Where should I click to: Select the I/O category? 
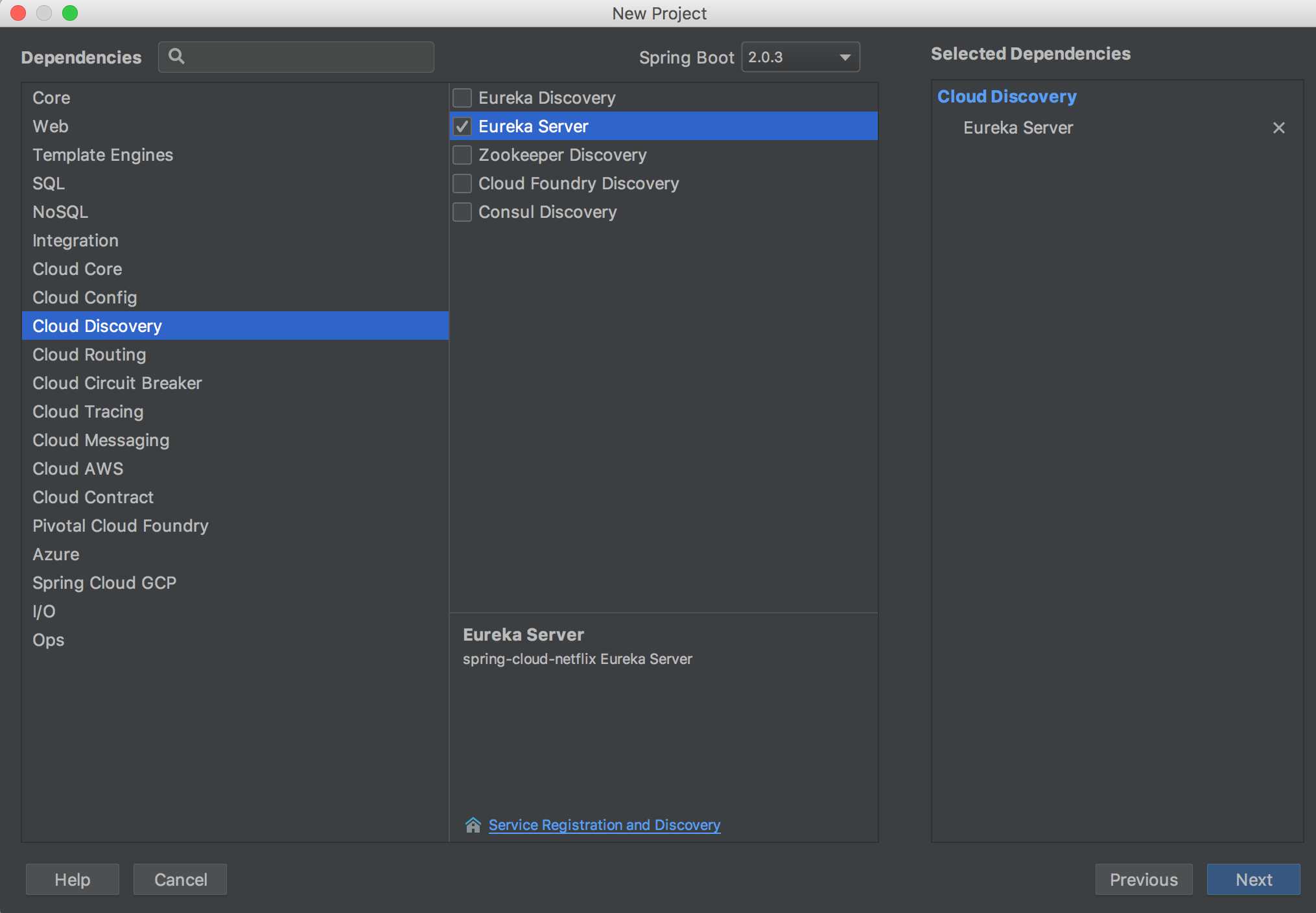tap(235, 611)
